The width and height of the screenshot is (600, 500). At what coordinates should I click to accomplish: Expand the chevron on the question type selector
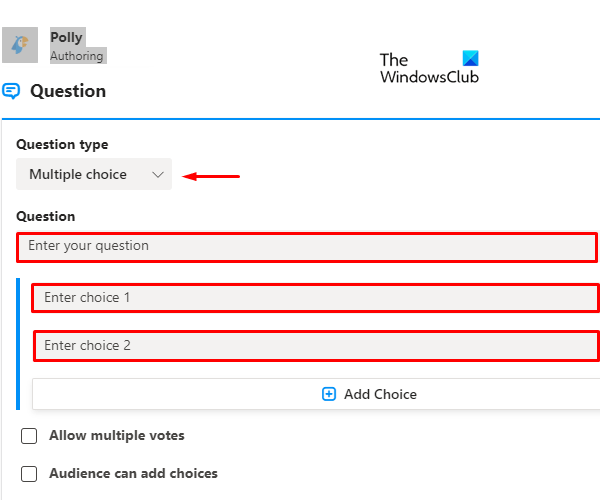[157, 175]
